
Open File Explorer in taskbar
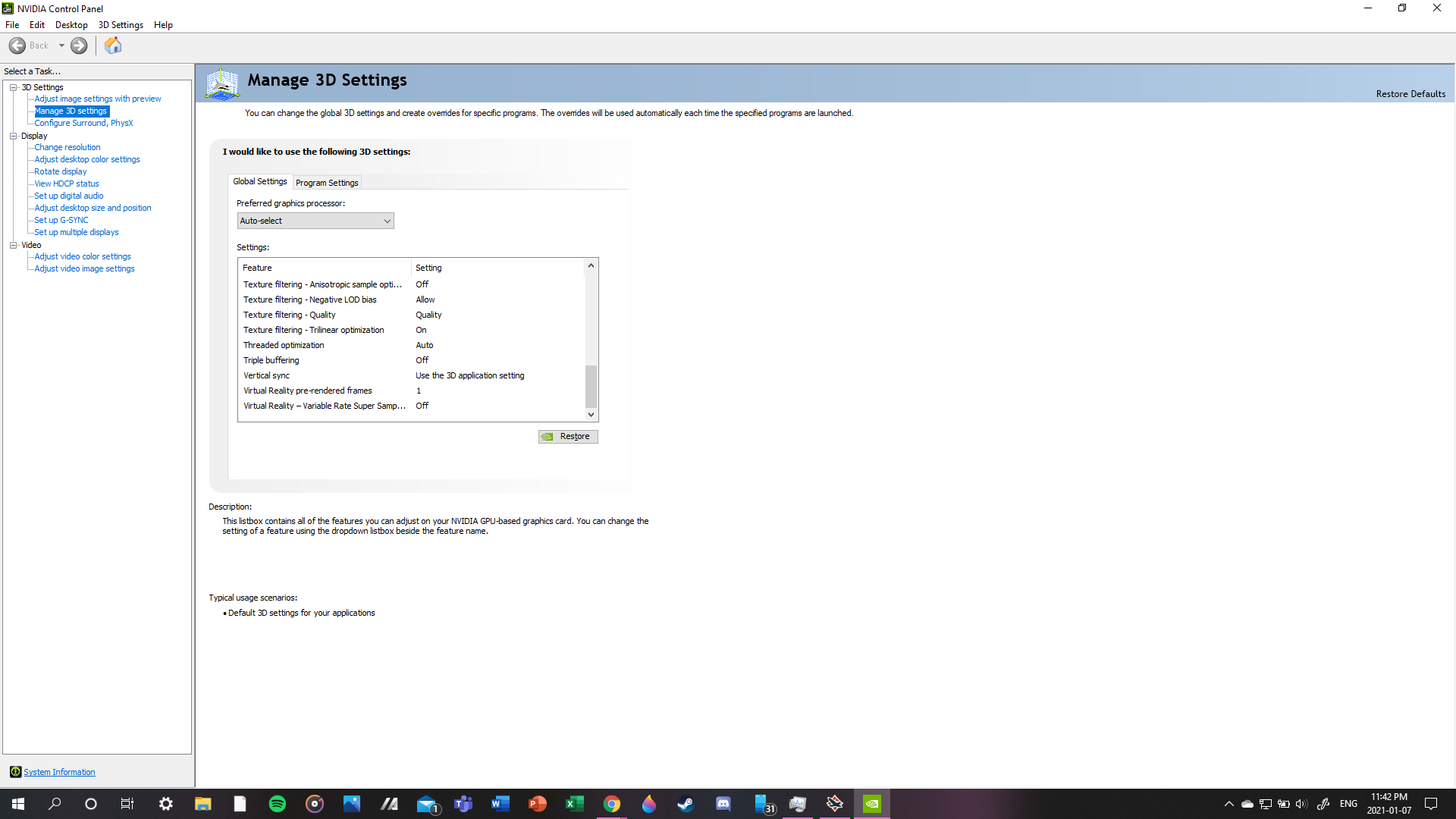(202, 804)
